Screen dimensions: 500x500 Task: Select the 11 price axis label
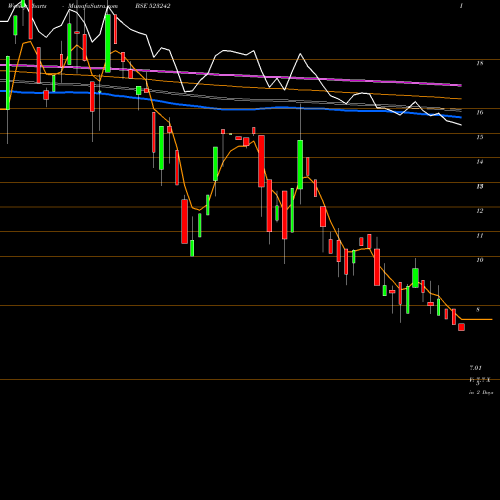[480, 236]
